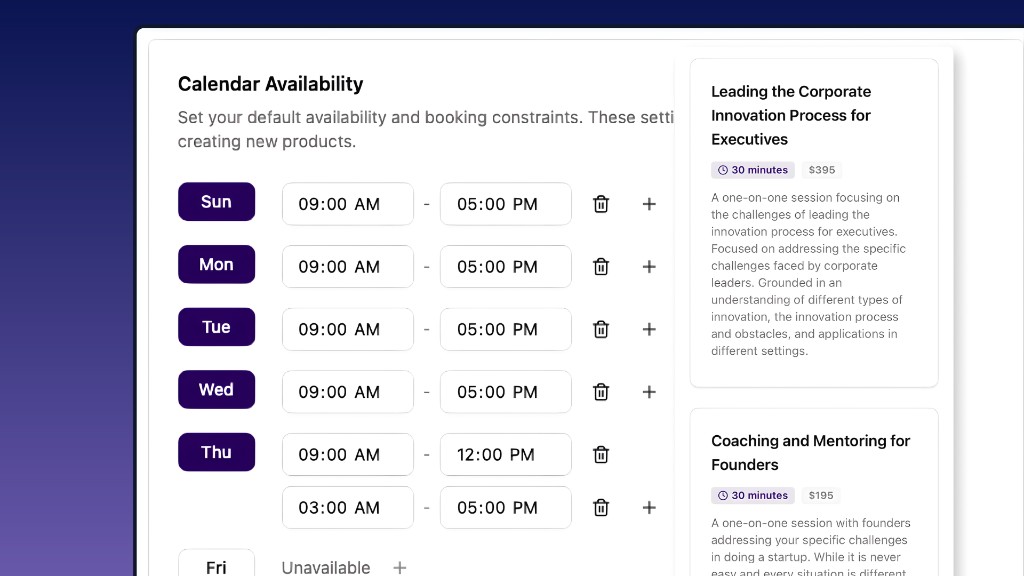Add another time slot for Wednesday
Screen dimensions: 1024x576
[648, 392]
